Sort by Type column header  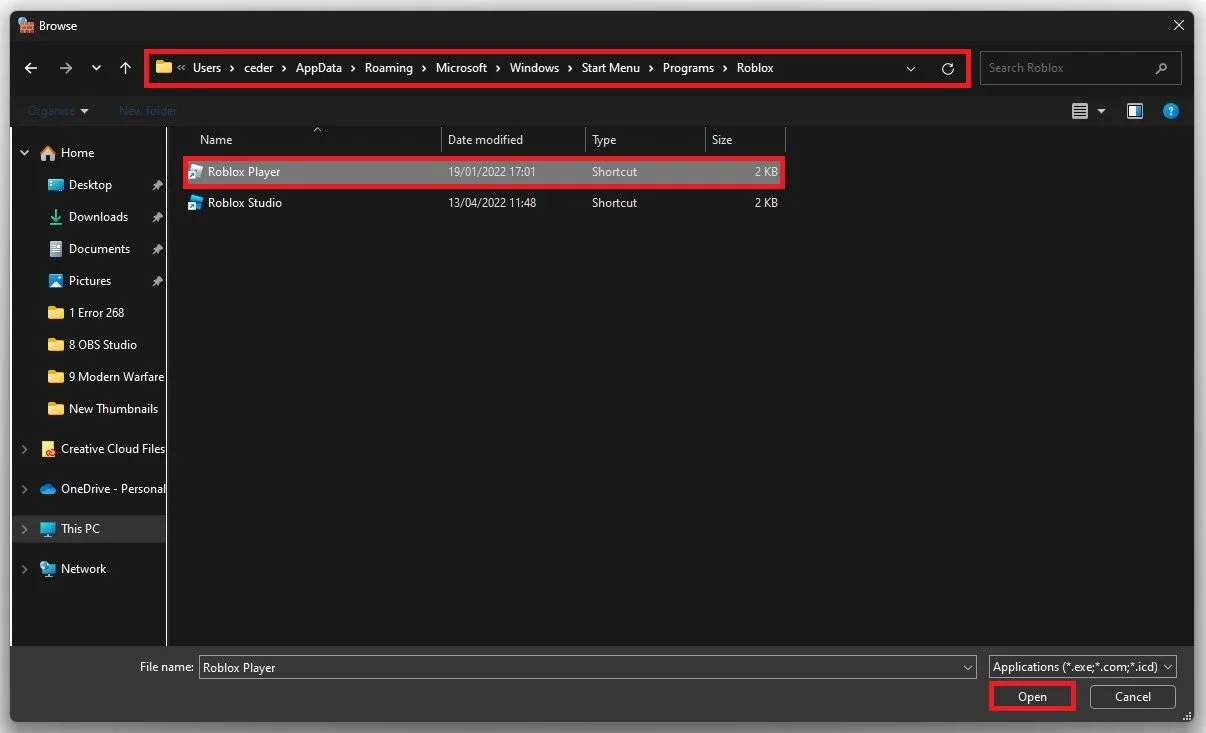click(604, 140)
